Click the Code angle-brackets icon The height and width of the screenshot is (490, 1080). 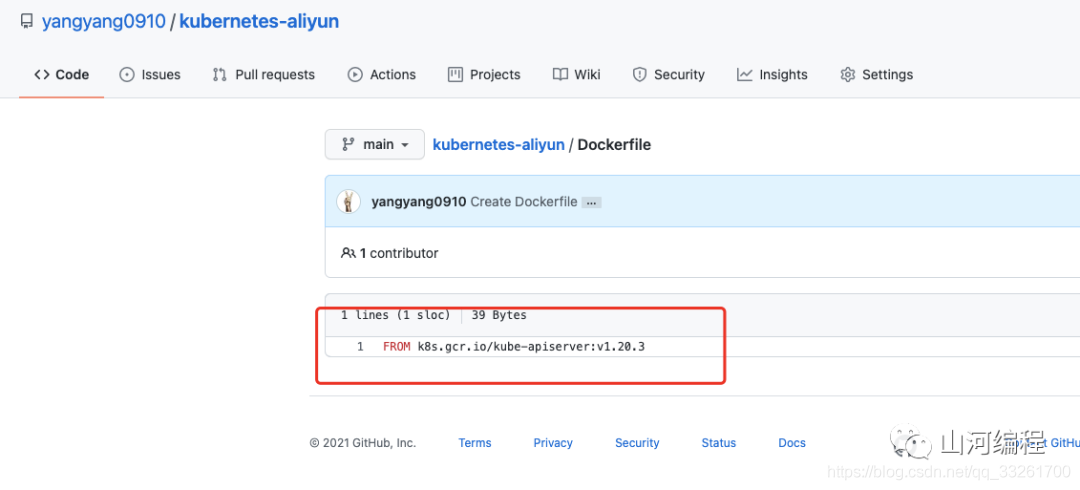point(42,74)
